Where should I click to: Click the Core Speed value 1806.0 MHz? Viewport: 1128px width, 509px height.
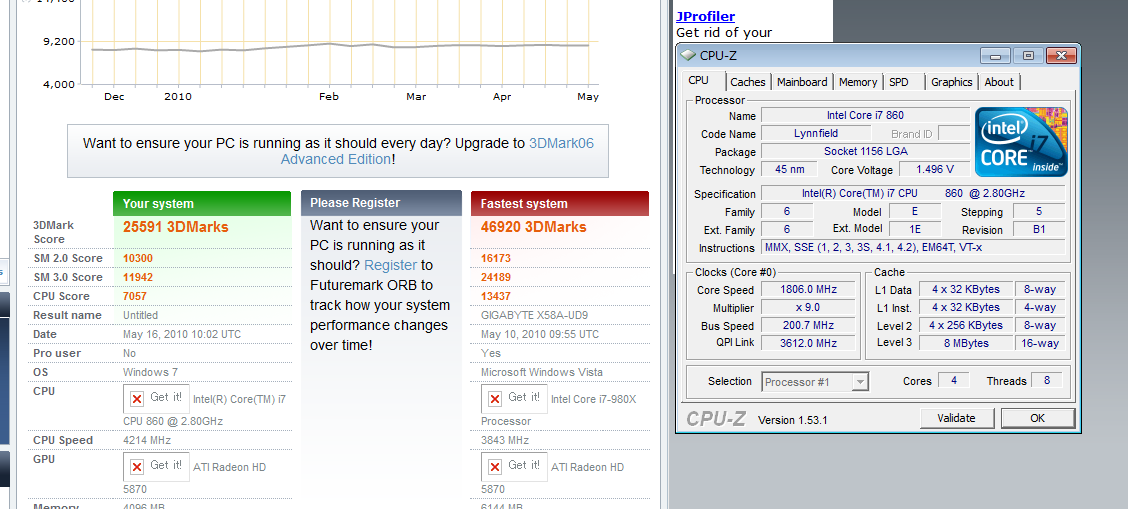(x=809, y=290)
